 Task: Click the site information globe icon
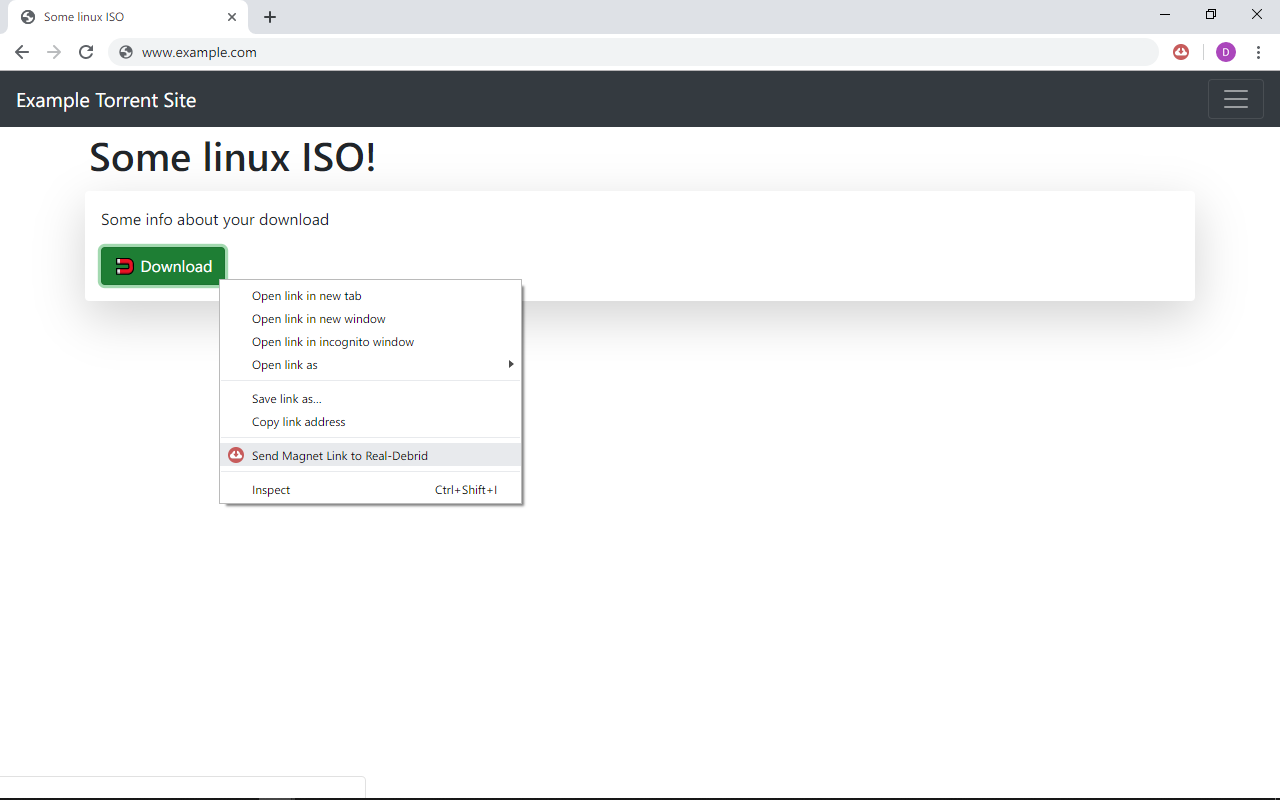(125, 52)
